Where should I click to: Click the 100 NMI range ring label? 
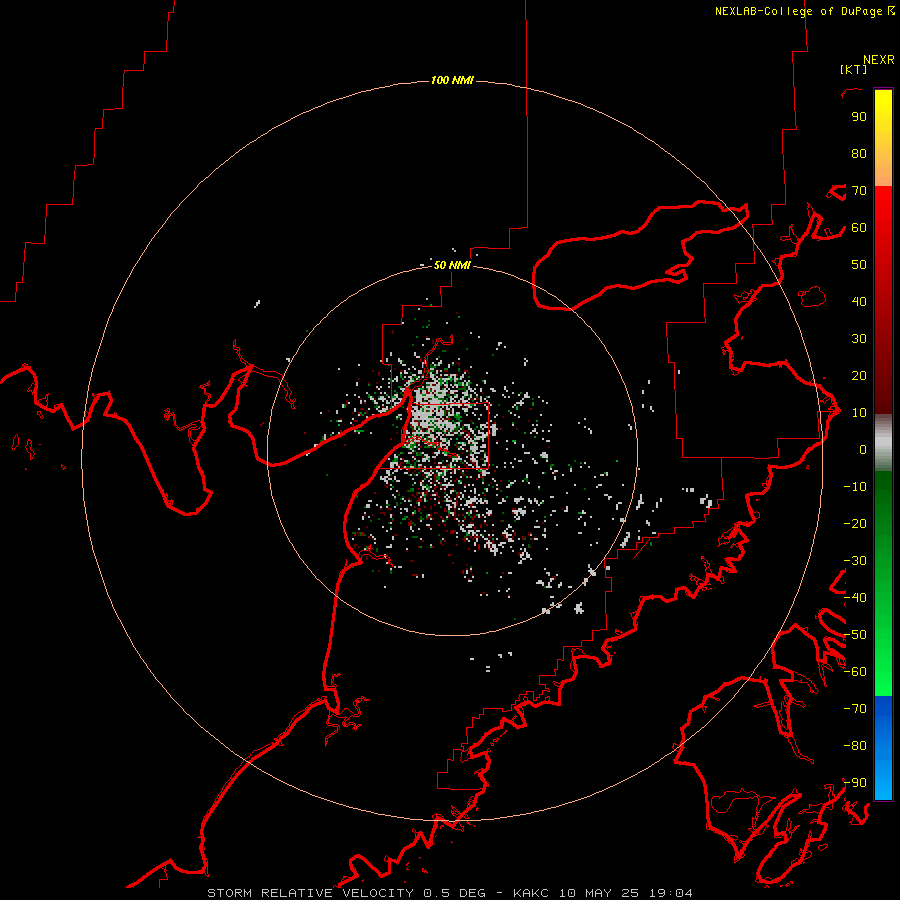(452, 80)
